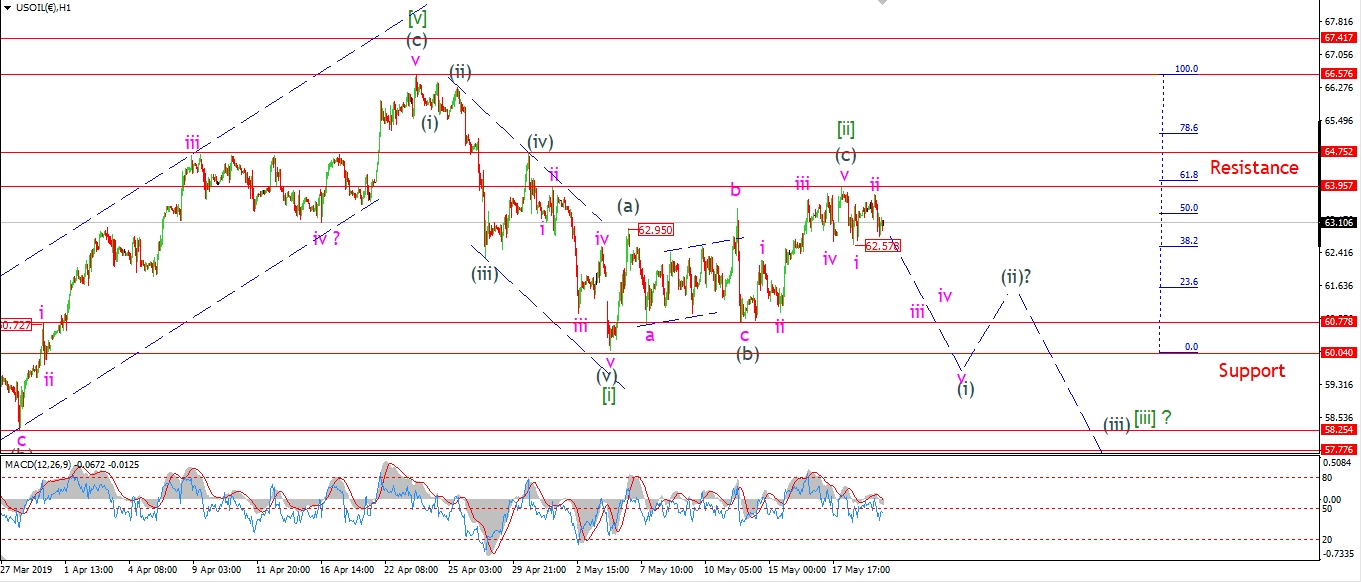This screenshot has width=1362, height=582.
Task: Click the green [V] wave label
Action: (x=417, y=18)
